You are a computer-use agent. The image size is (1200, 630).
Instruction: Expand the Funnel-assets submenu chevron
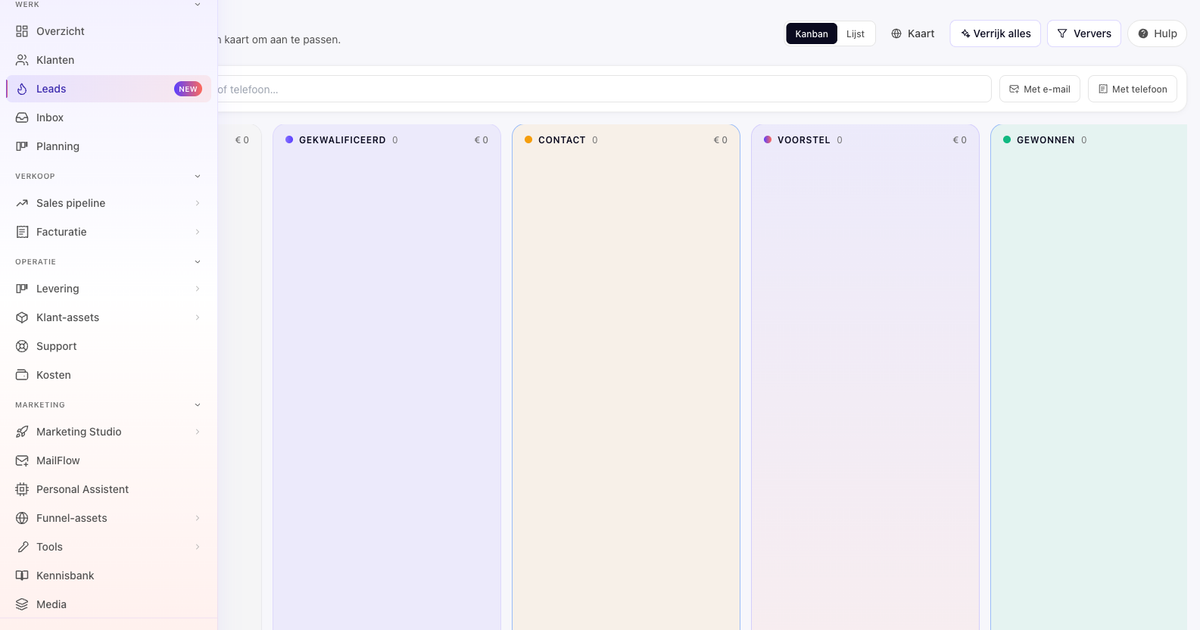pos(197,518)
